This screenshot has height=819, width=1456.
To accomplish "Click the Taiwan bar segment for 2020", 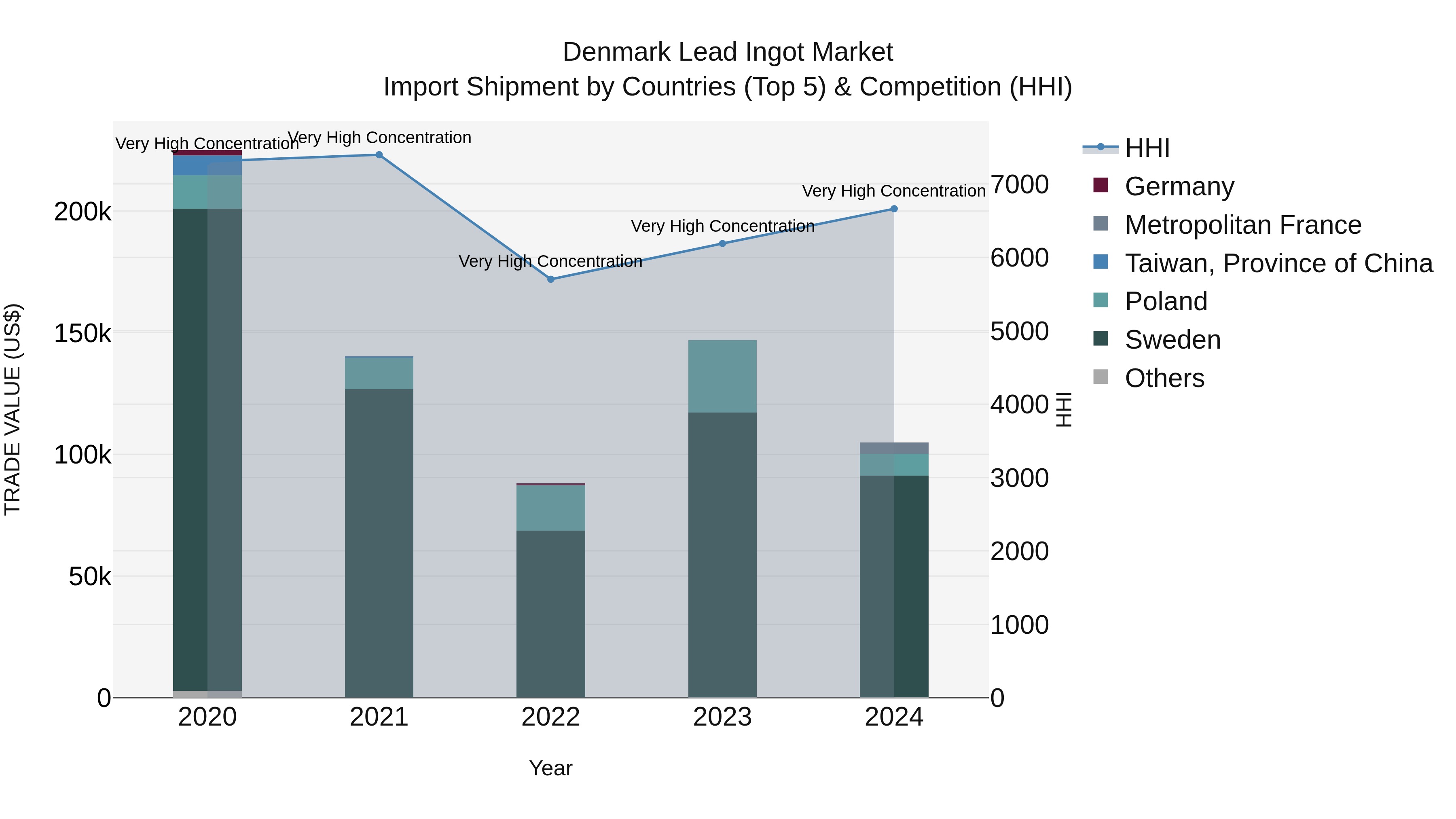I will (207, 165).
